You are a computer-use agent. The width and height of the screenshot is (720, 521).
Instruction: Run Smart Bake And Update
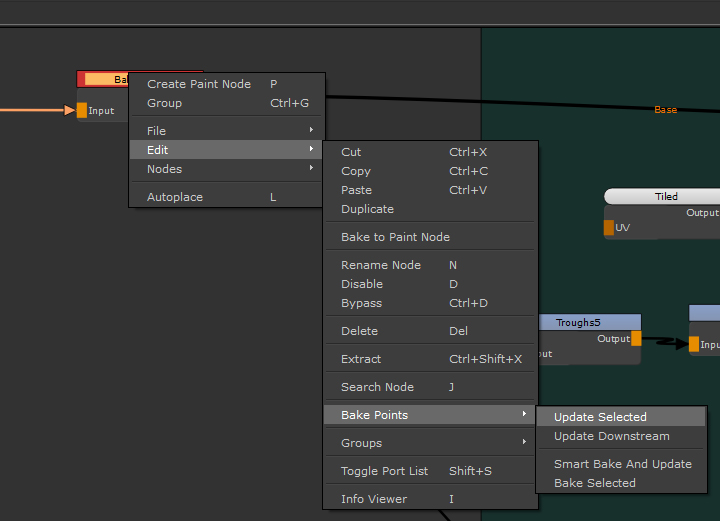click(x=622, y=464)
